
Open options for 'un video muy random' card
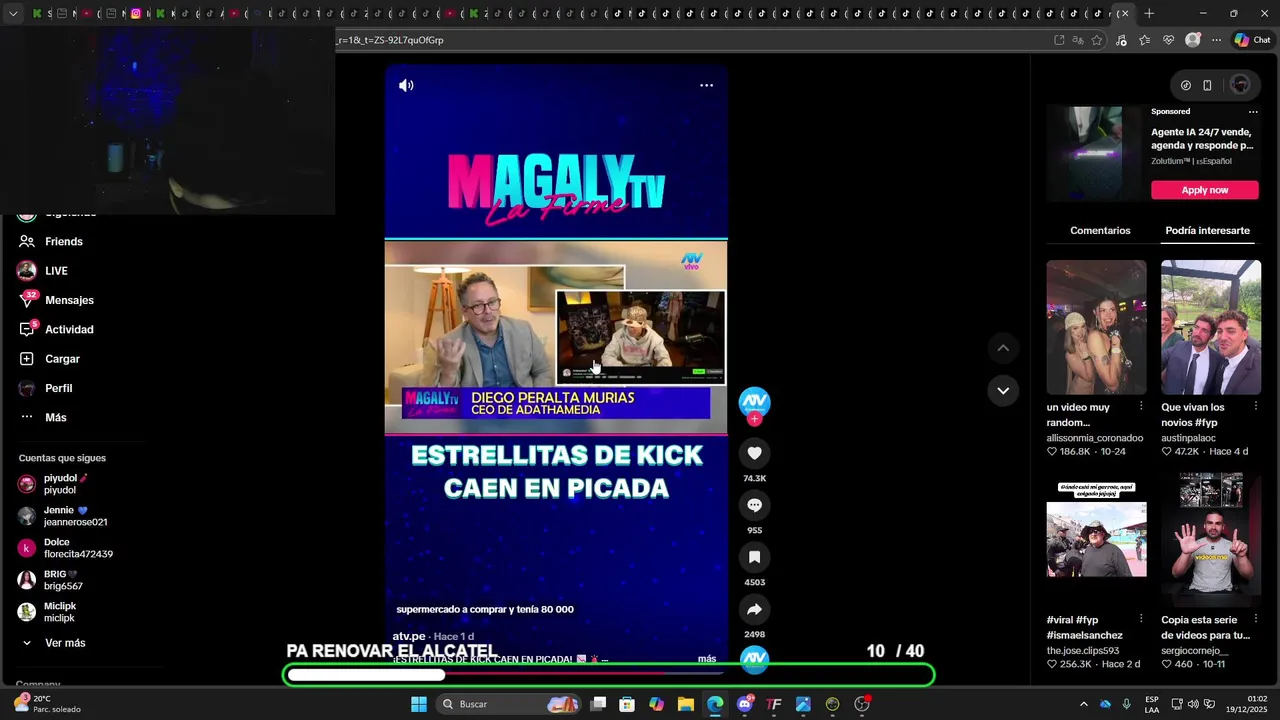pyautogui.click(x=1141, y=406)
